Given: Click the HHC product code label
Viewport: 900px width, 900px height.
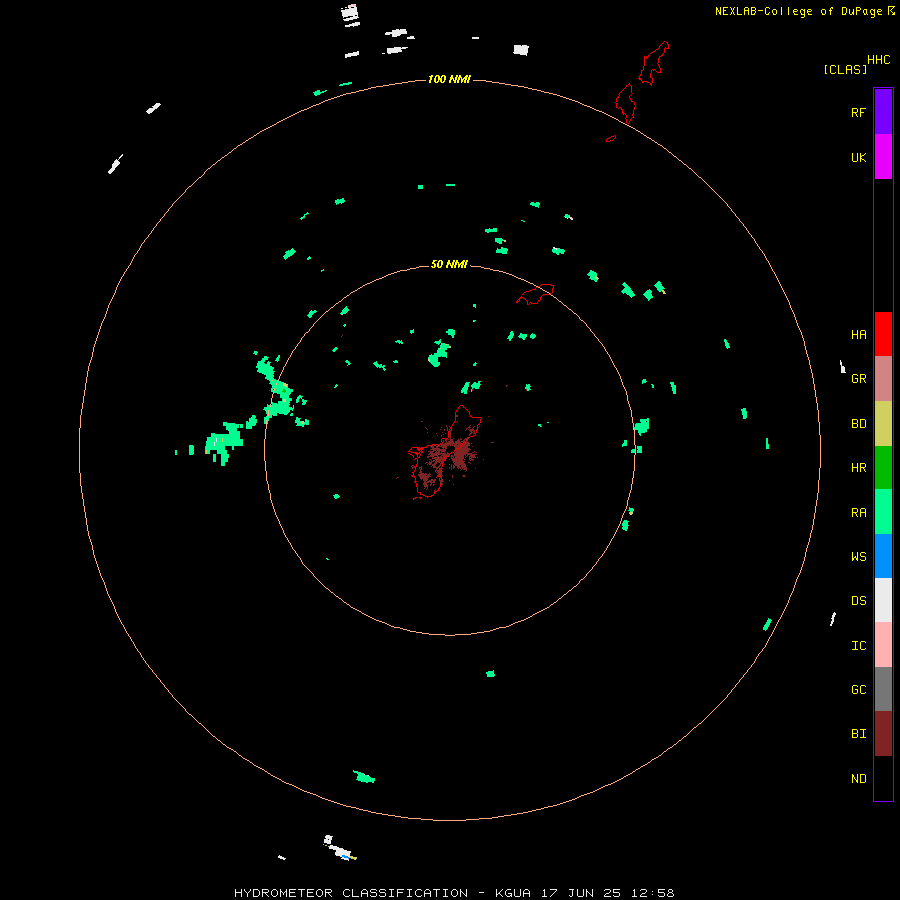Looking at the screenshot, I should click(879, 60).
